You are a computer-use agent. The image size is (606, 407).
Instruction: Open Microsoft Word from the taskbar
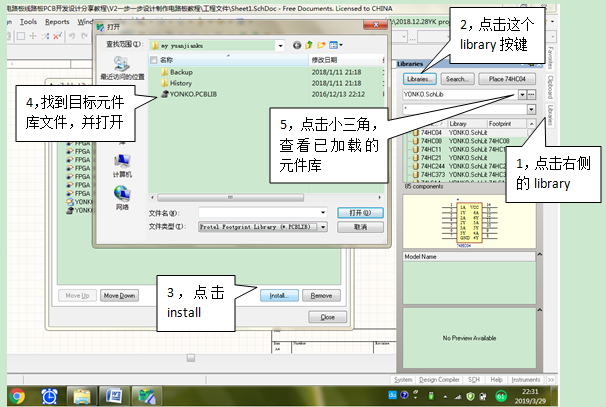point(114,397)
